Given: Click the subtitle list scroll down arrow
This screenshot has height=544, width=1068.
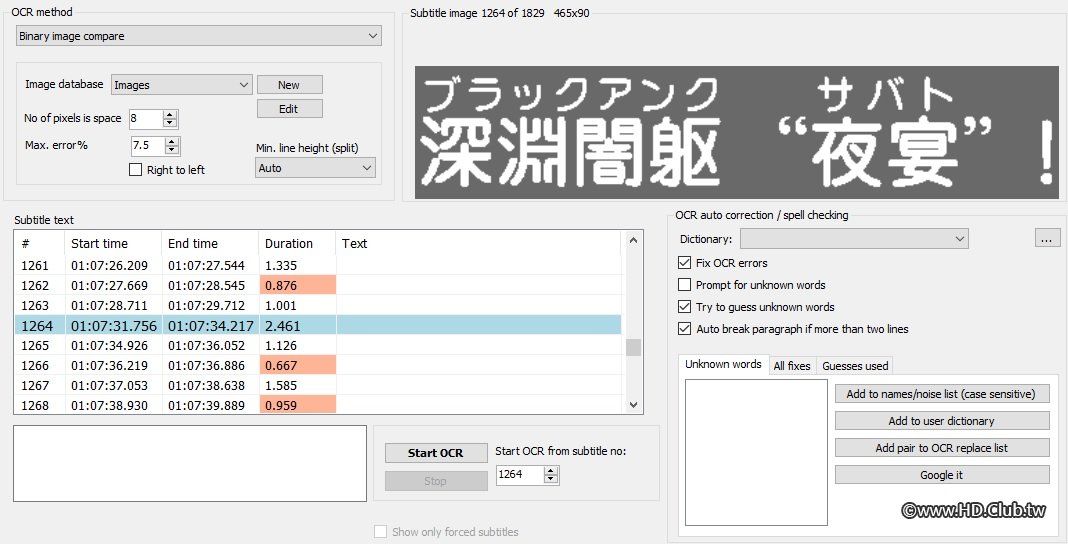Looking at the screenshot, I should 633,405.
